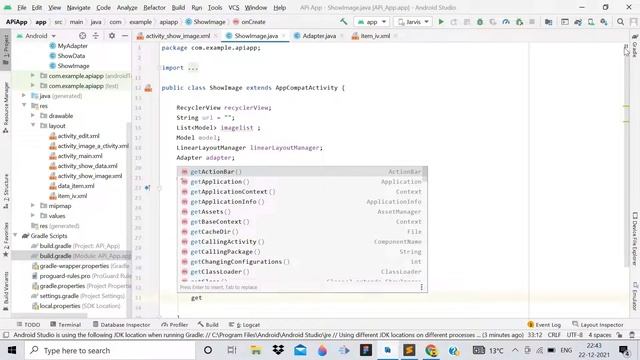Expand the drawable folder
This screenshot has height=360, width=640.
[x=32, y=116]
